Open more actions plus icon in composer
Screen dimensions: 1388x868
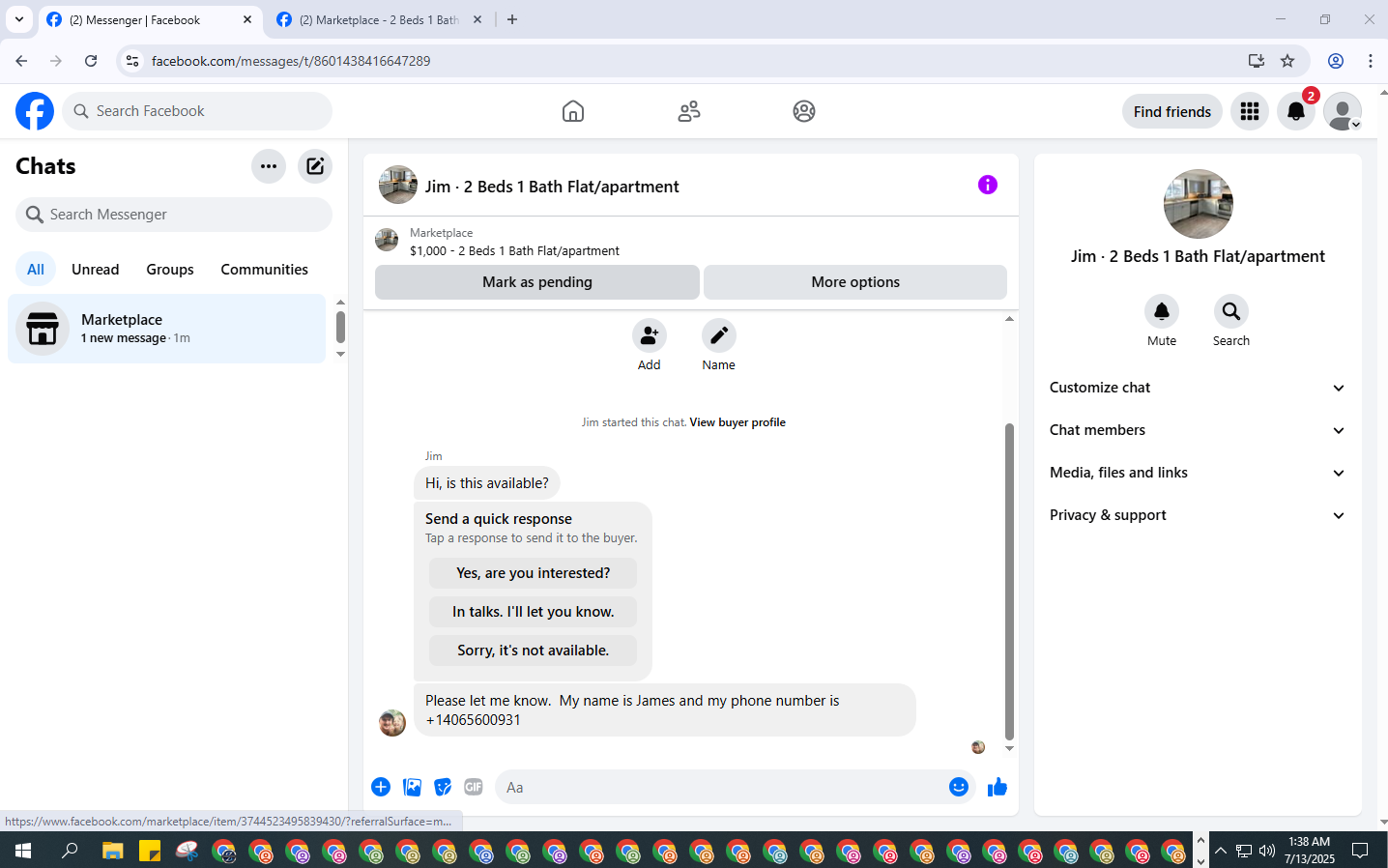[381, 787]
